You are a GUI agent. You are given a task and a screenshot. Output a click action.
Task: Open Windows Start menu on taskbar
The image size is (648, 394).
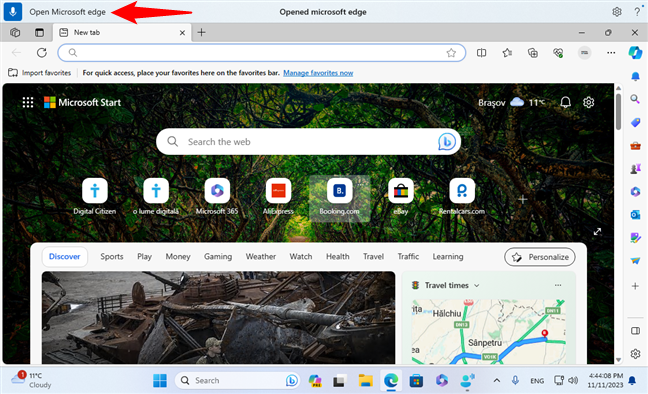[160, 380]
